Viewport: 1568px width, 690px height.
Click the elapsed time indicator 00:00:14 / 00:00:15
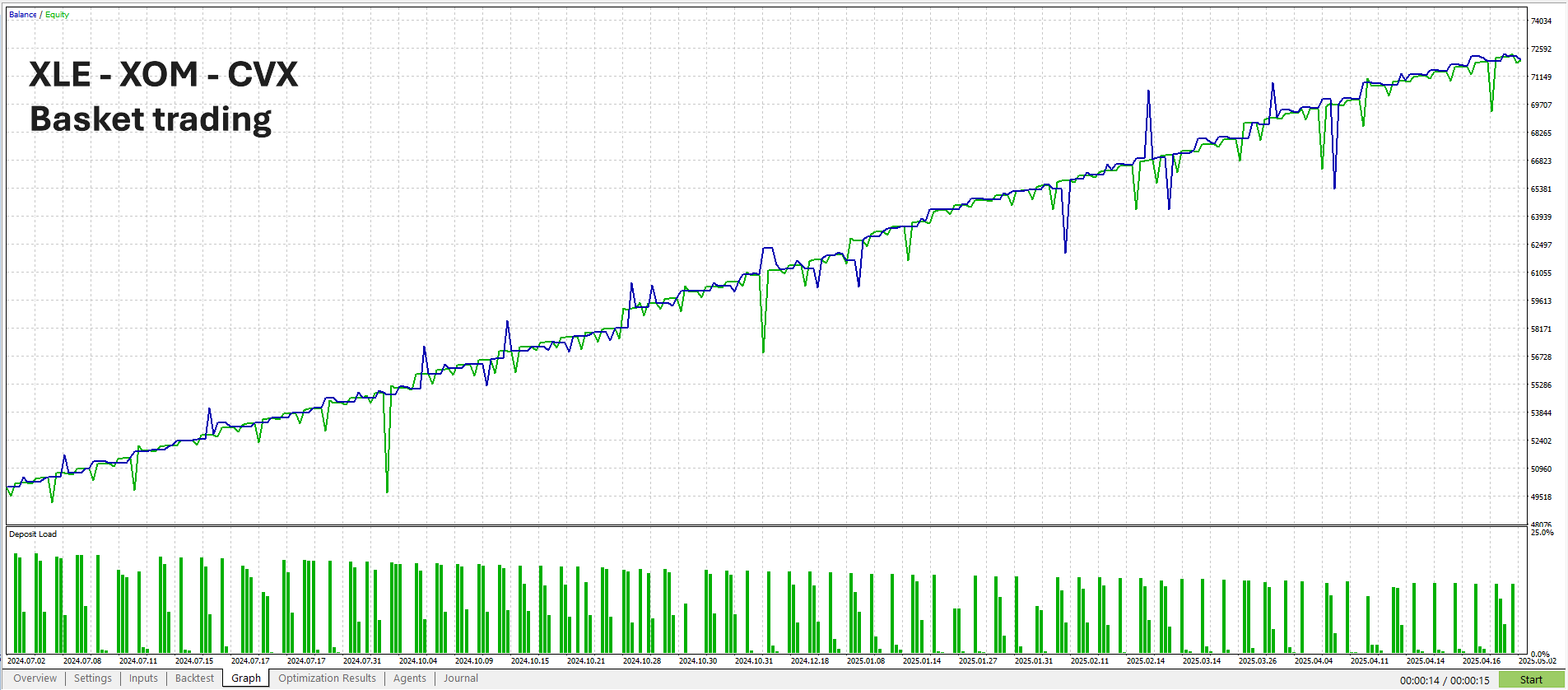coord(1445,680)
